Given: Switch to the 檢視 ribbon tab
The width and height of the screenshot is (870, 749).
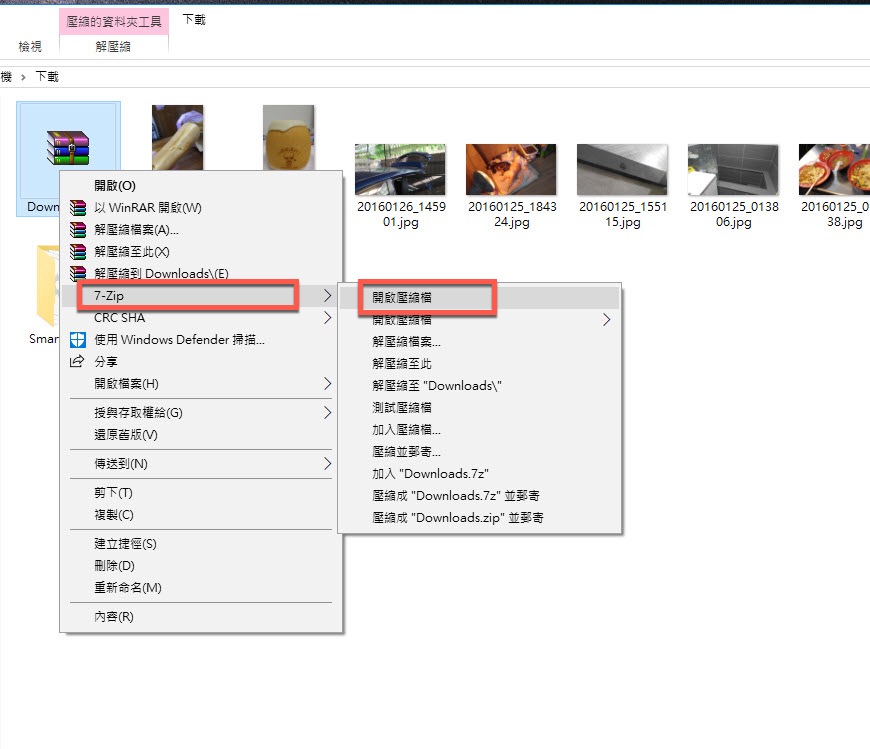Looking at the screenshot, I should [x=30, y=47].
